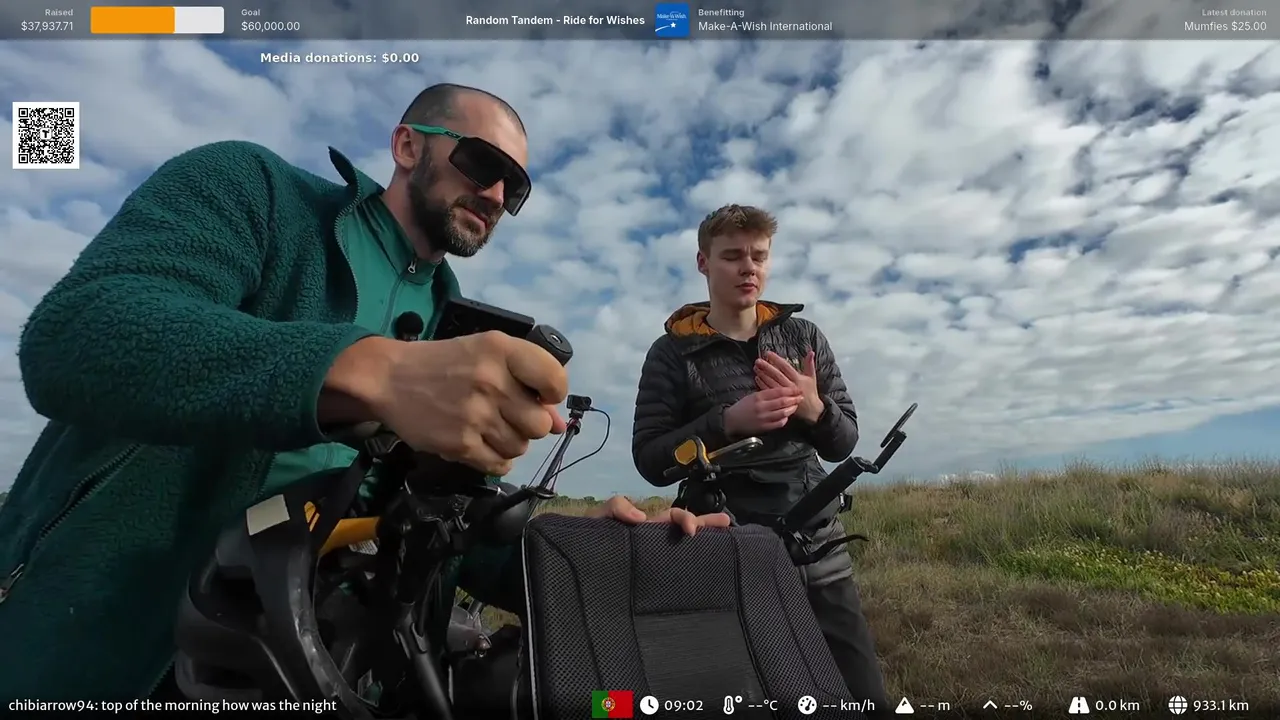1280x720 pixels.
Task: Click the speedometer km/h icon
Action: (807, 705)
